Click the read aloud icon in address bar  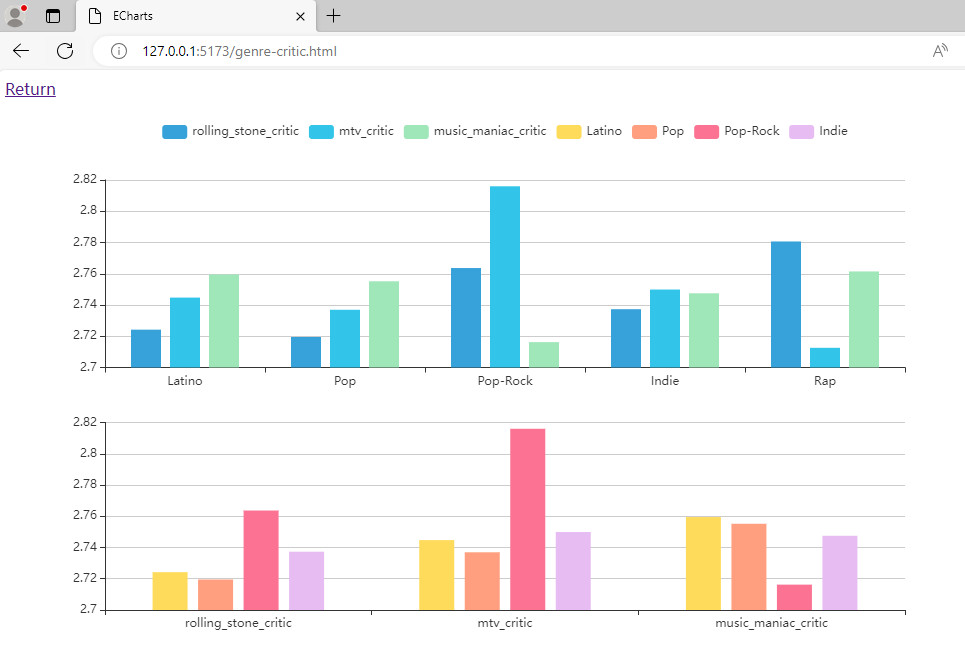coord(940,51)
